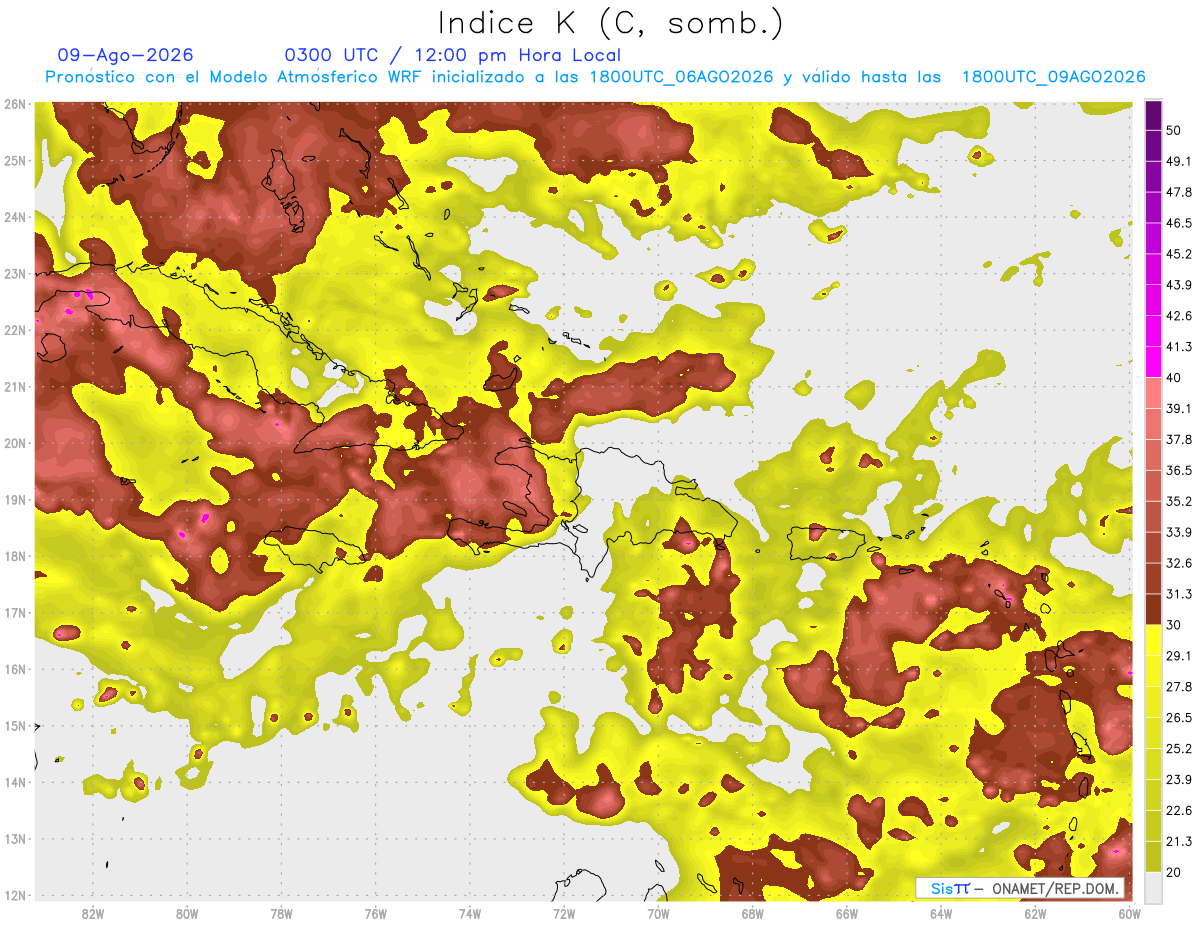Click the '50' colorbar value
This screenshot has width=1200, height=927.
coord(1176,131)
